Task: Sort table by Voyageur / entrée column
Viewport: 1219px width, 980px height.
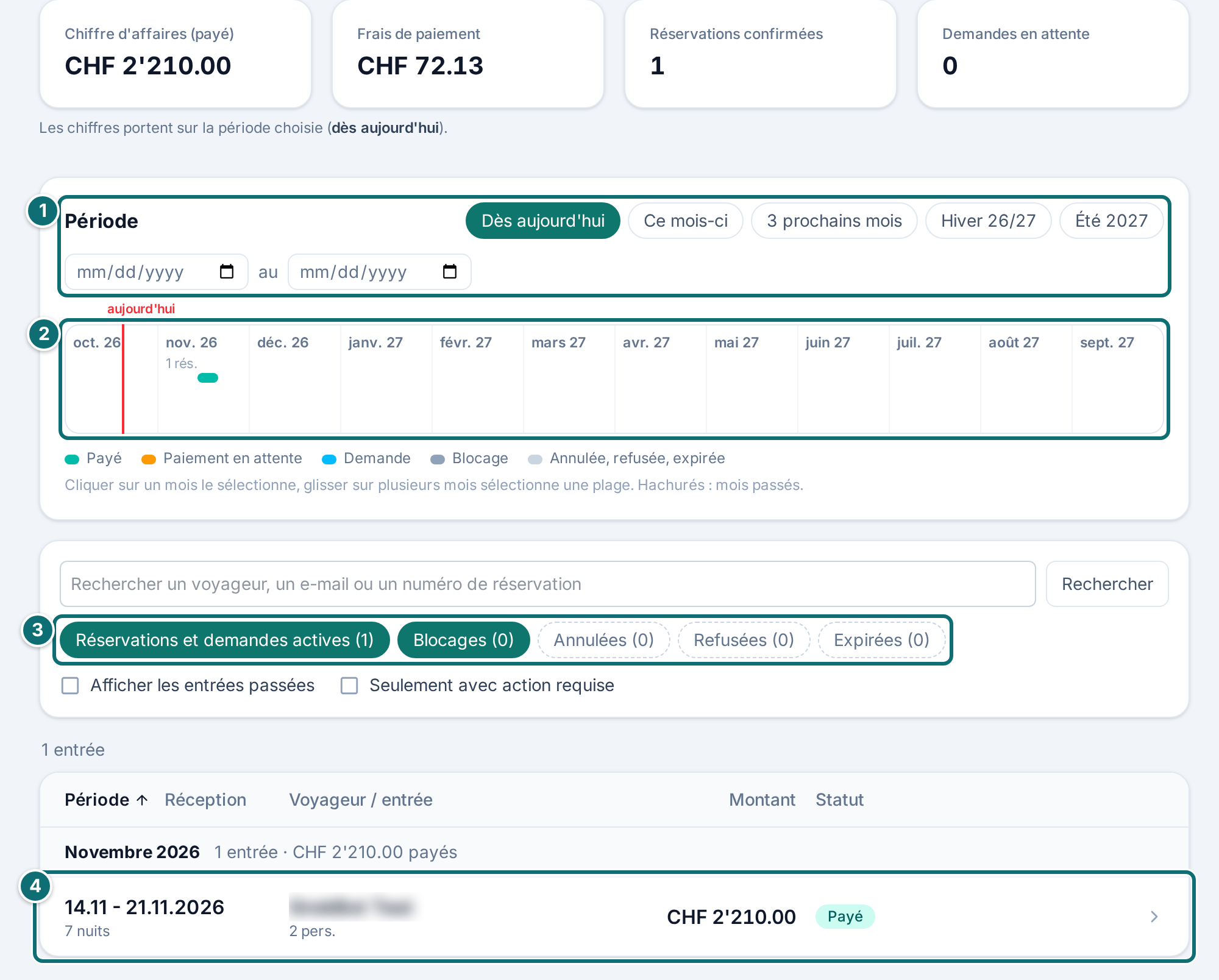Action: point(361,800)
